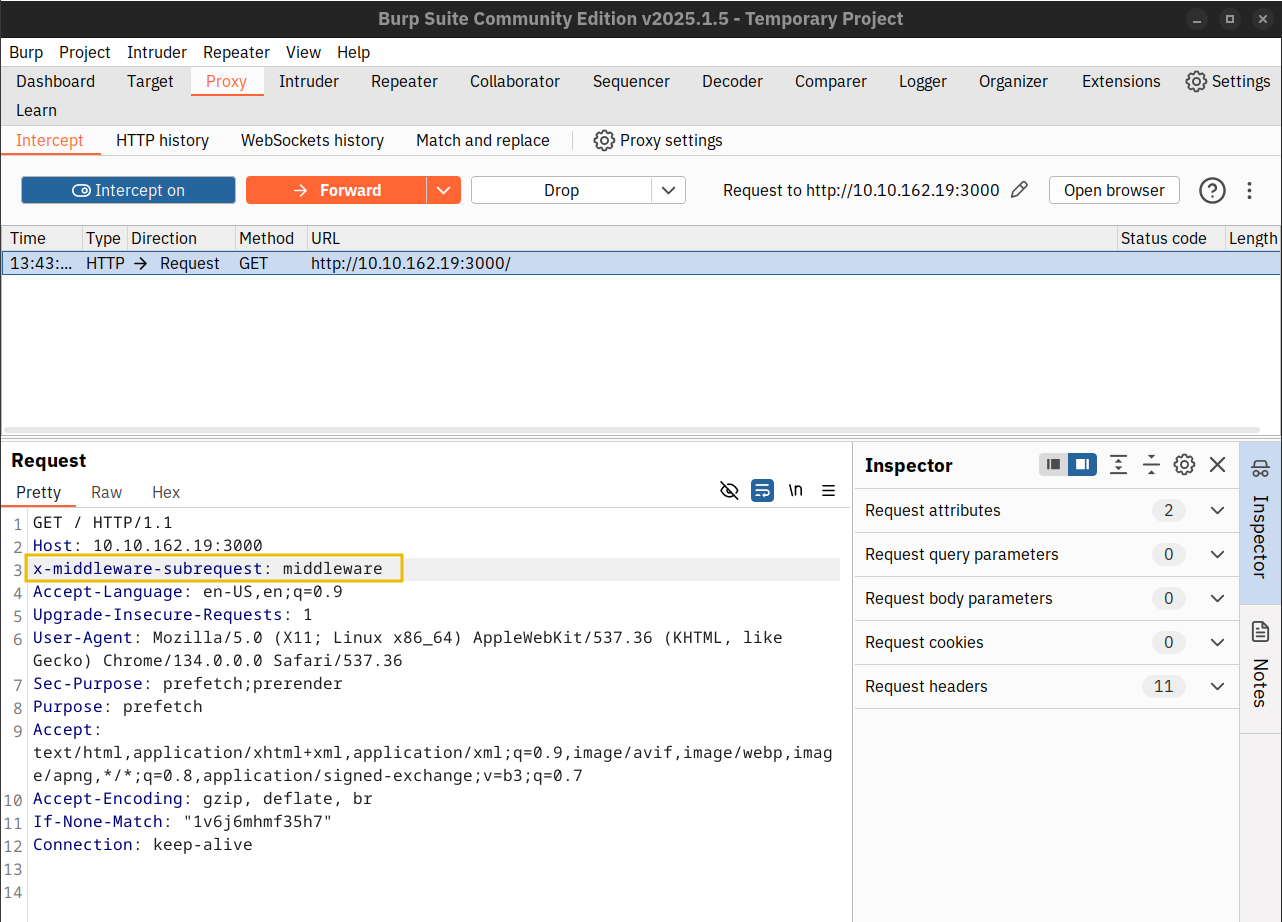This screenshot has width=1282, height=922.
Task: Sort by the Time column header
Action: pos(41,238)
